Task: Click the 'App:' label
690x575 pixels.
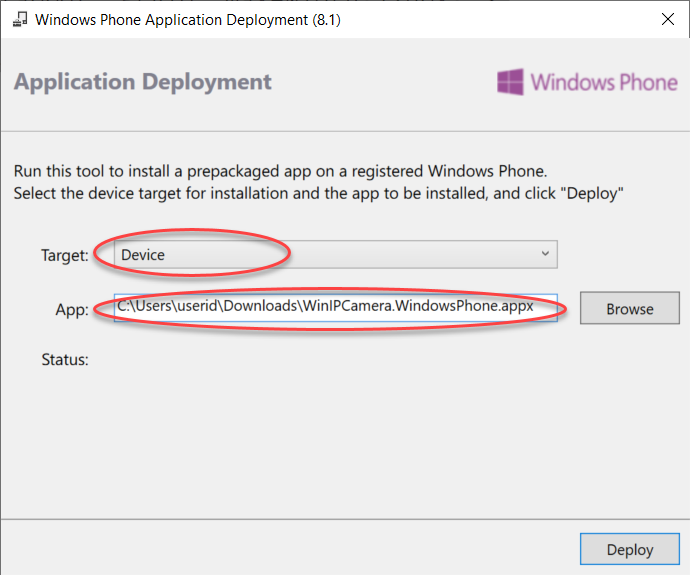Action: click(72, 310)
